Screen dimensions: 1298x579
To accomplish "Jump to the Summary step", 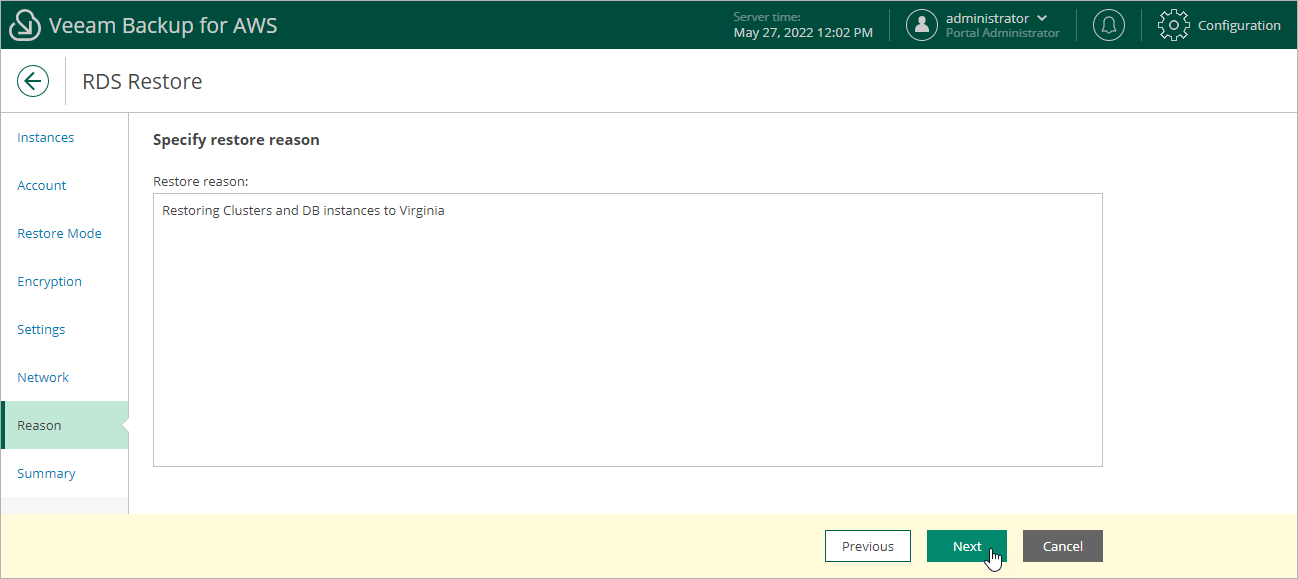I will [x=46, y=474].
